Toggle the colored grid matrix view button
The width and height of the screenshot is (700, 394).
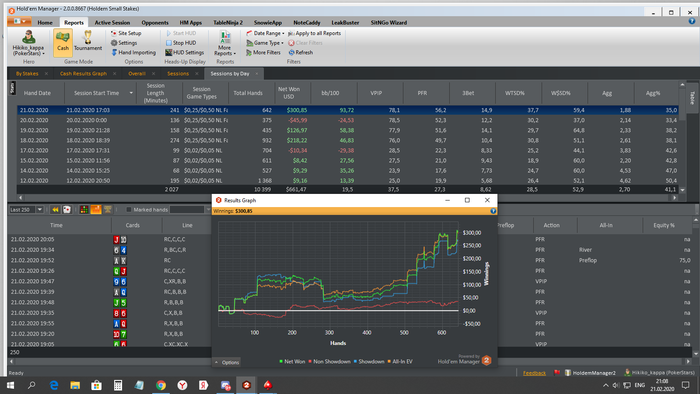coord(84,209)
